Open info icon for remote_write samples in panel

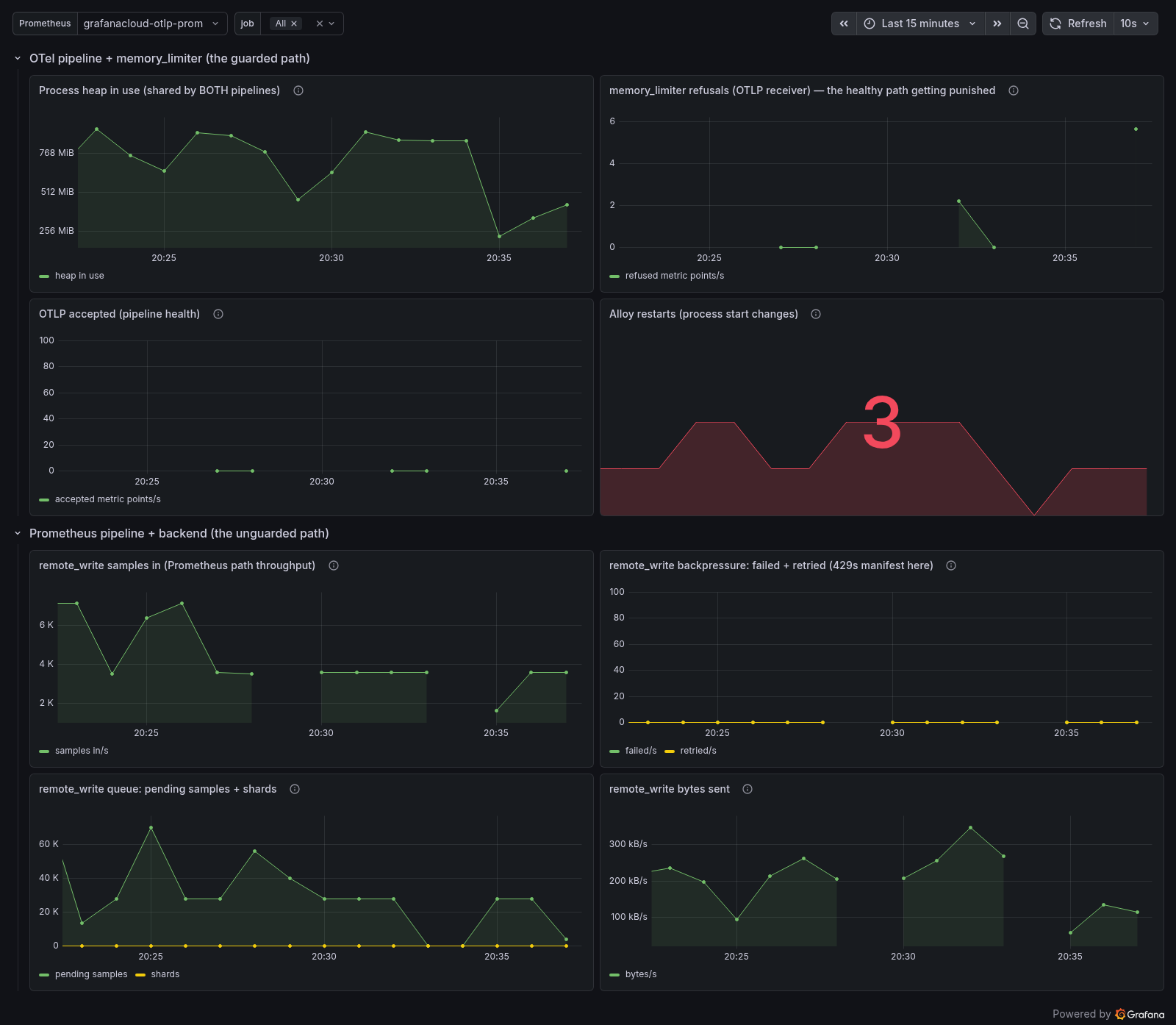tap(334, 565)
